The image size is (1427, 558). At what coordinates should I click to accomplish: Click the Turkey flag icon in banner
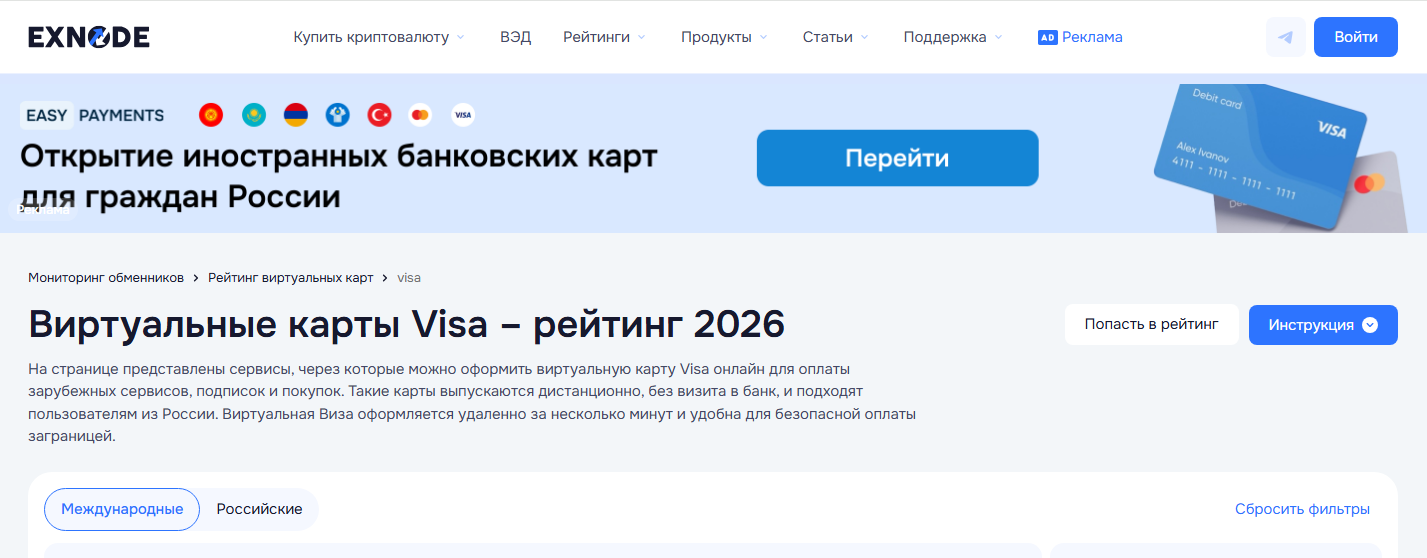(x=379, y=115)
